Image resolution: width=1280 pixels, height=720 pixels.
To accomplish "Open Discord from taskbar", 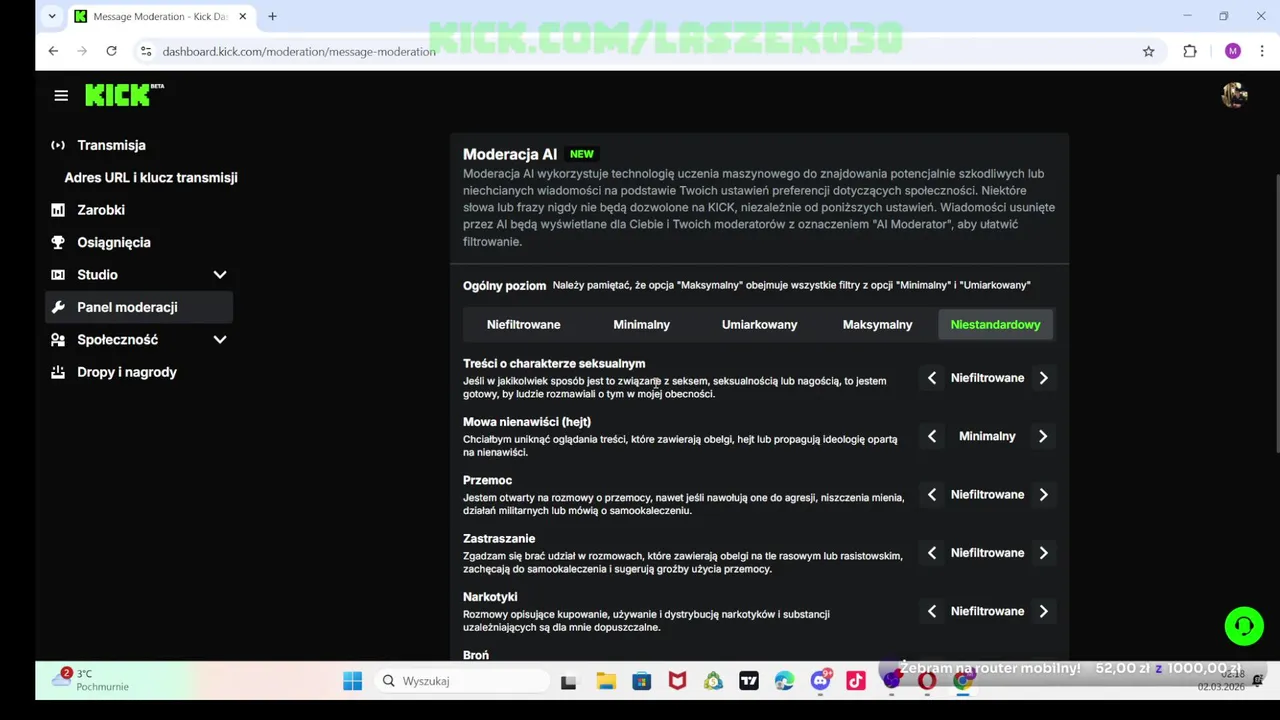I will pos(821,681).
